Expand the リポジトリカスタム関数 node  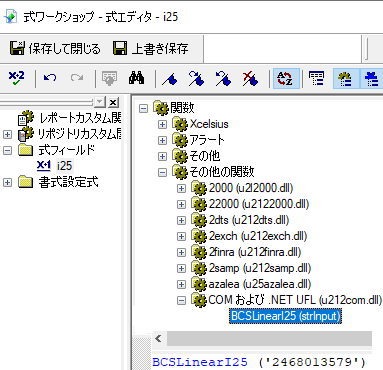7,134
